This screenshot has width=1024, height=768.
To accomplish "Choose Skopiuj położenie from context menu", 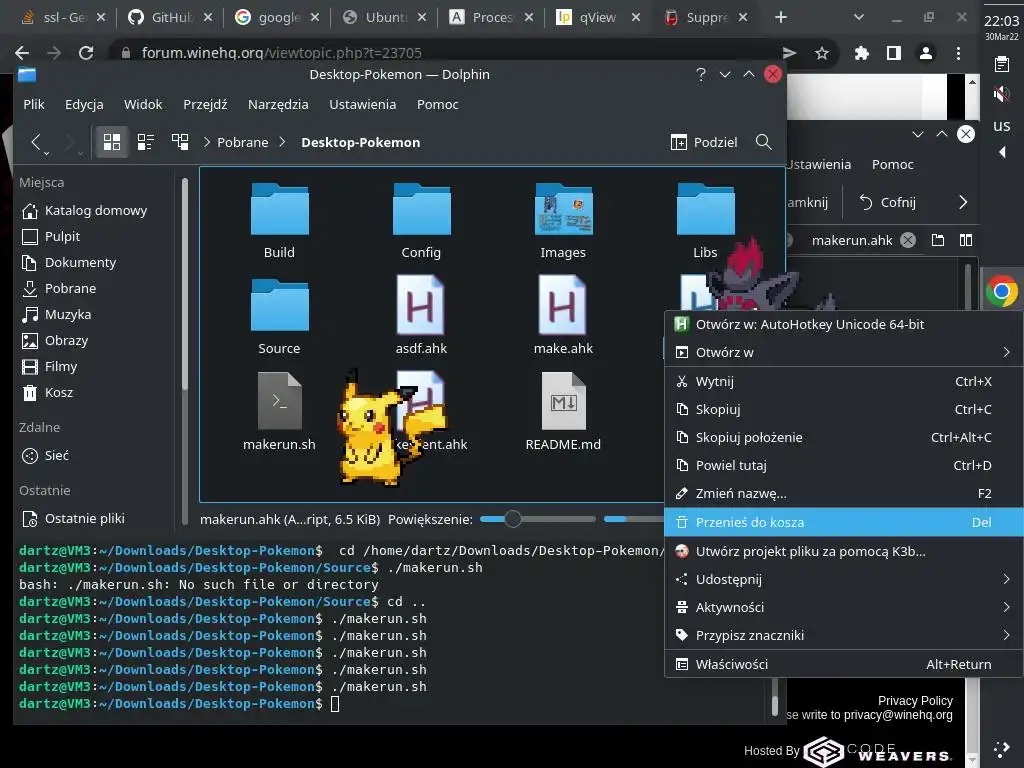I will coord(843,438).
